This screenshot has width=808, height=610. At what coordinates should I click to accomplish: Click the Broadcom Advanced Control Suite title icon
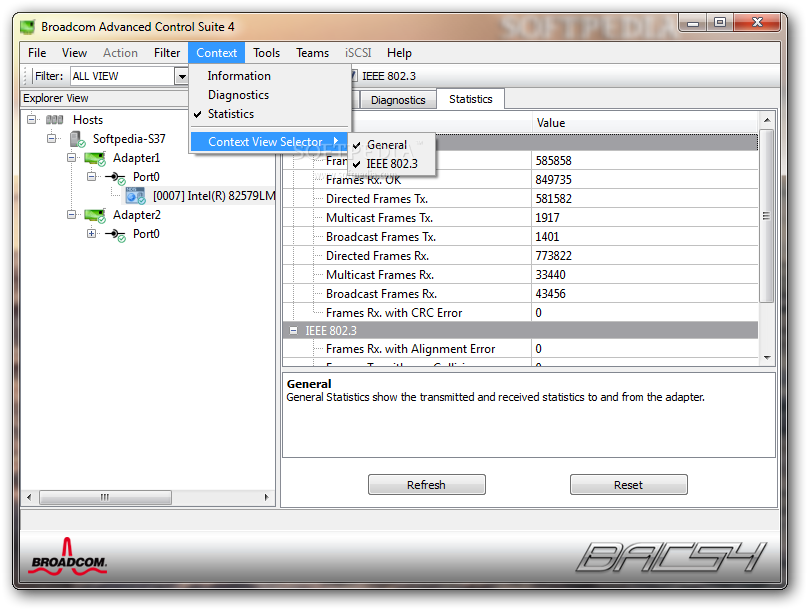pos(28,26)
